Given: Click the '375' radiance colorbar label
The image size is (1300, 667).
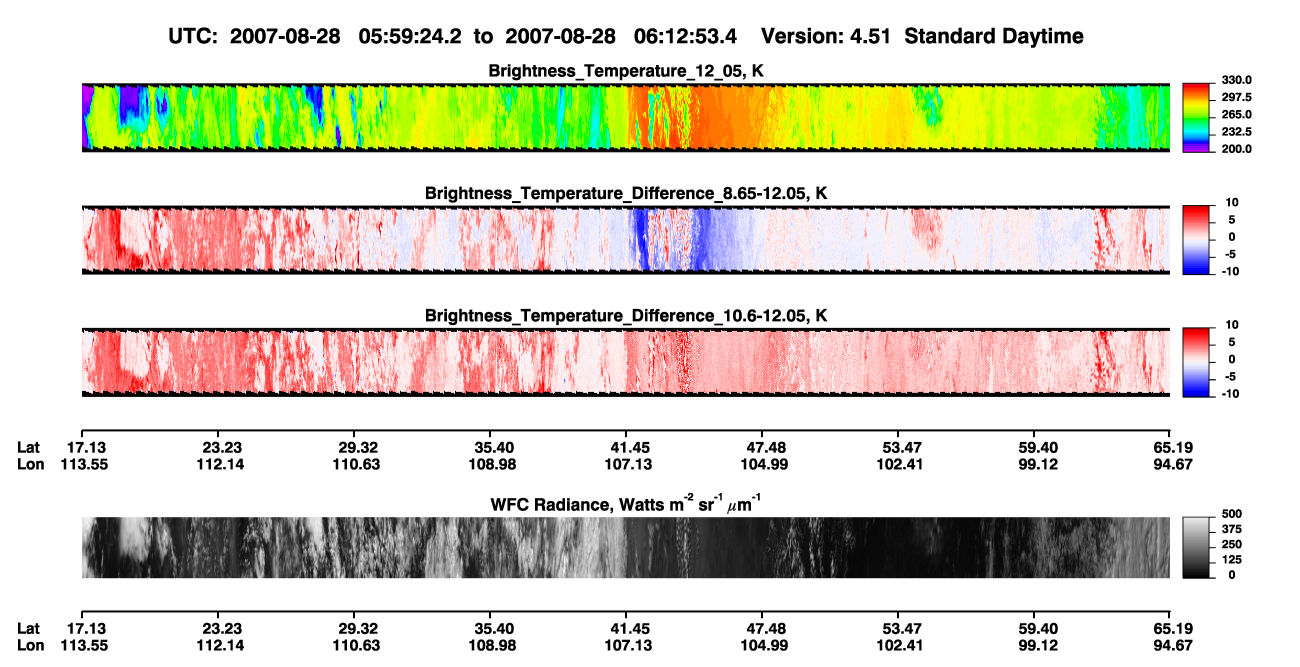Looking at the screenshot, I should 1232,528.
